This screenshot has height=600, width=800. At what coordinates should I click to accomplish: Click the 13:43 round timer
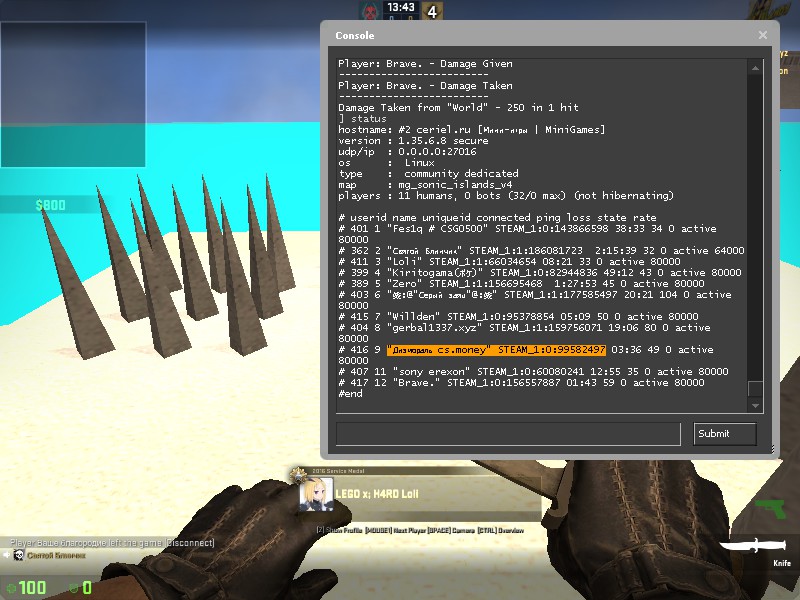(400, 8)
